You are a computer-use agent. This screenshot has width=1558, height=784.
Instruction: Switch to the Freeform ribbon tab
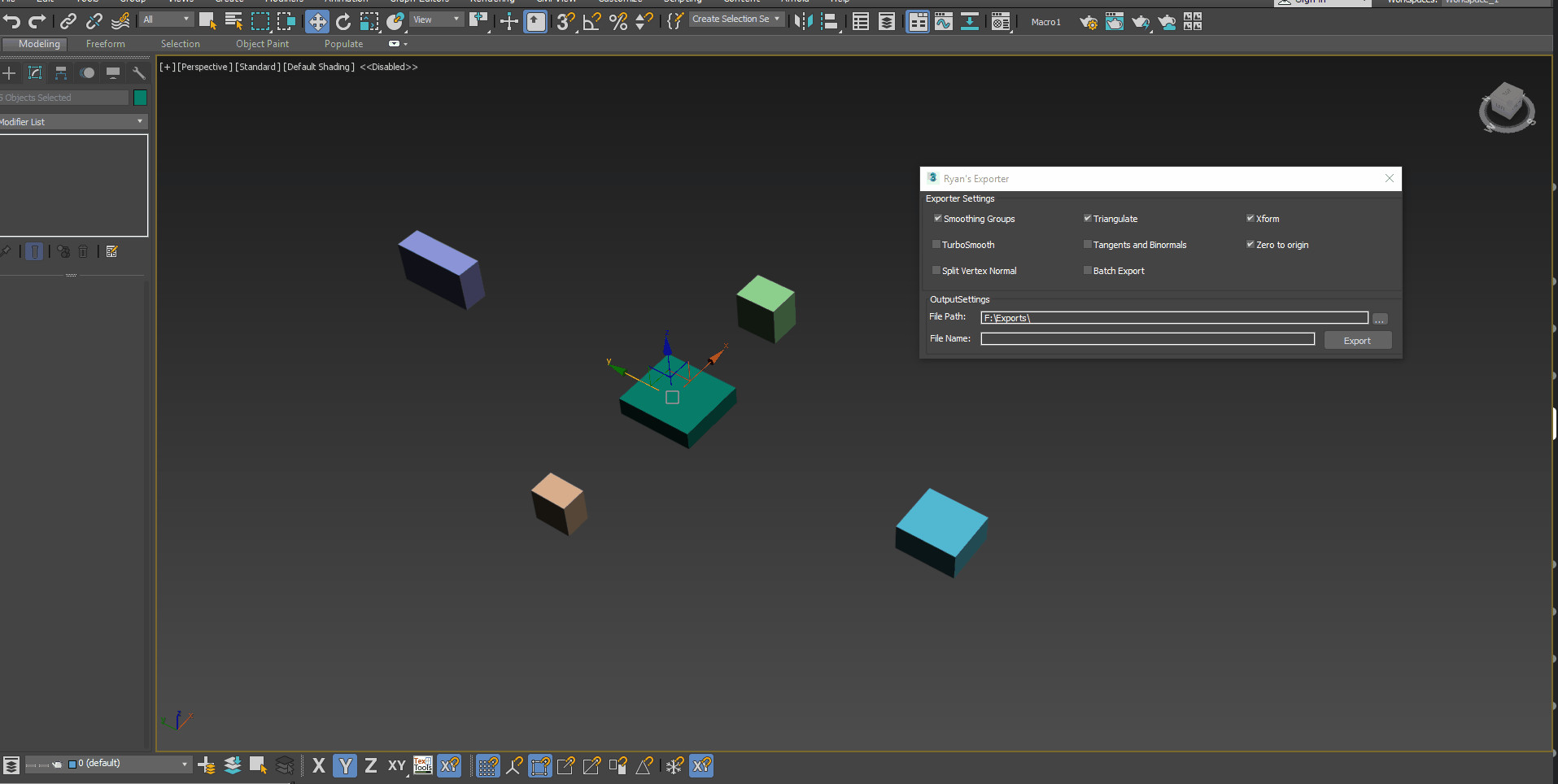(105, 44)
